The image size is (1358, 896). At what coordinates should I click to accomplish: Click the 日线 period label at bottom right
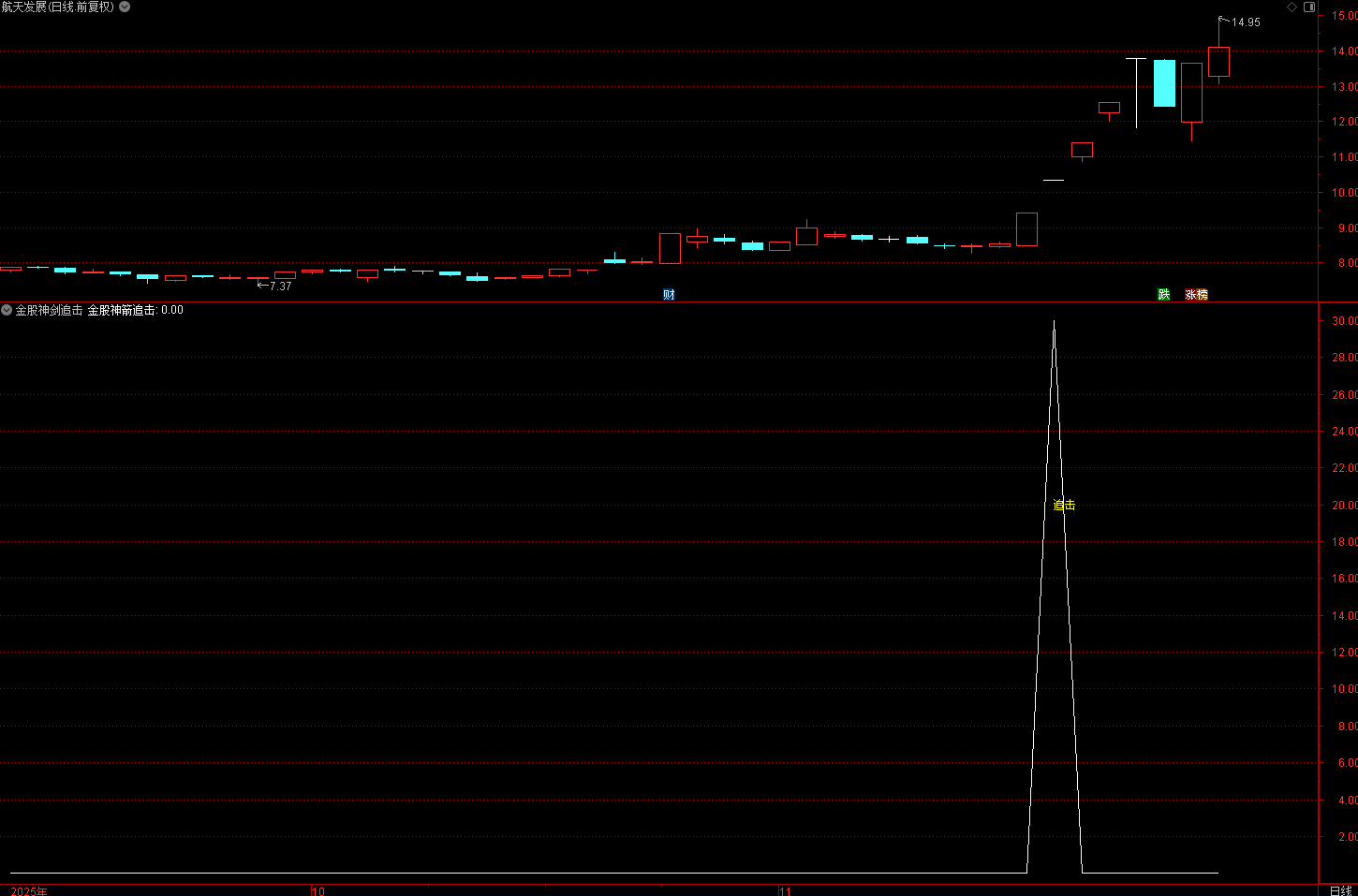(1341, 890)
